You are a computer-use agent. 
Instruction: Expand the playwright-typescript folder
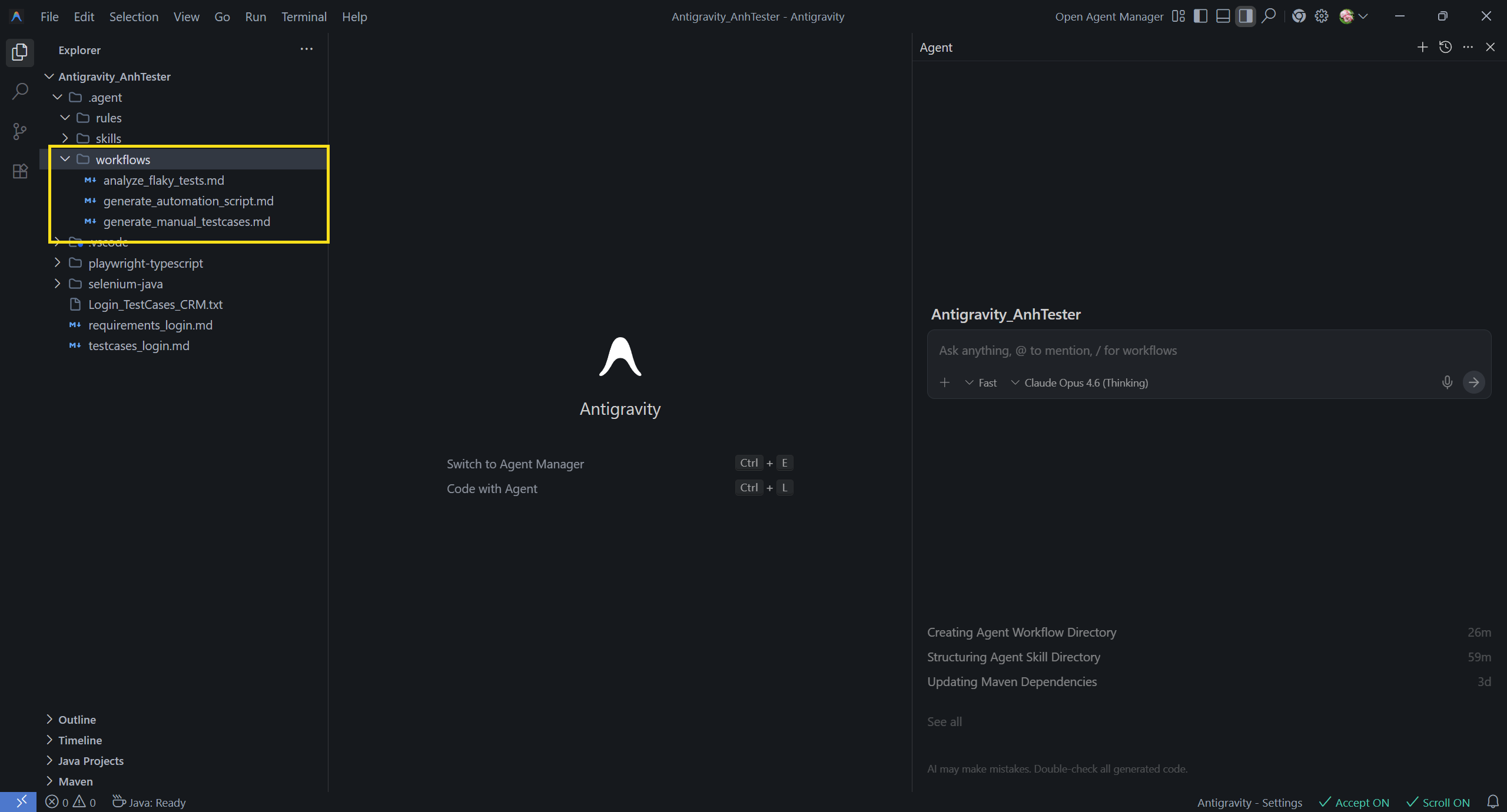(145, 263)
